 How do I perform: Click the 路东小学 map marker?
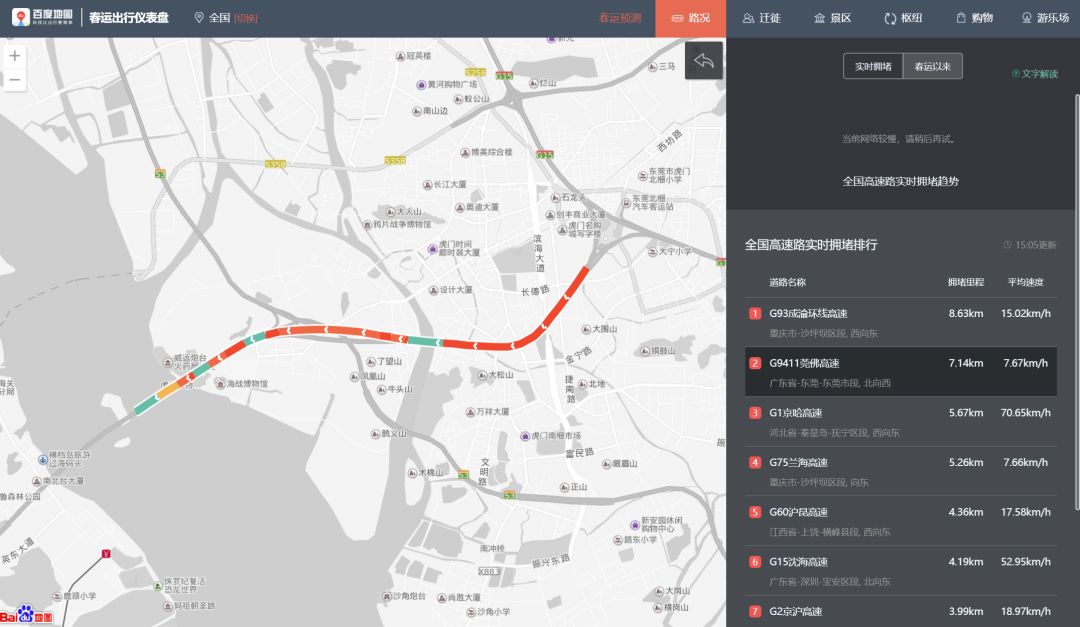pyautogui.click(x=618, y=539)
